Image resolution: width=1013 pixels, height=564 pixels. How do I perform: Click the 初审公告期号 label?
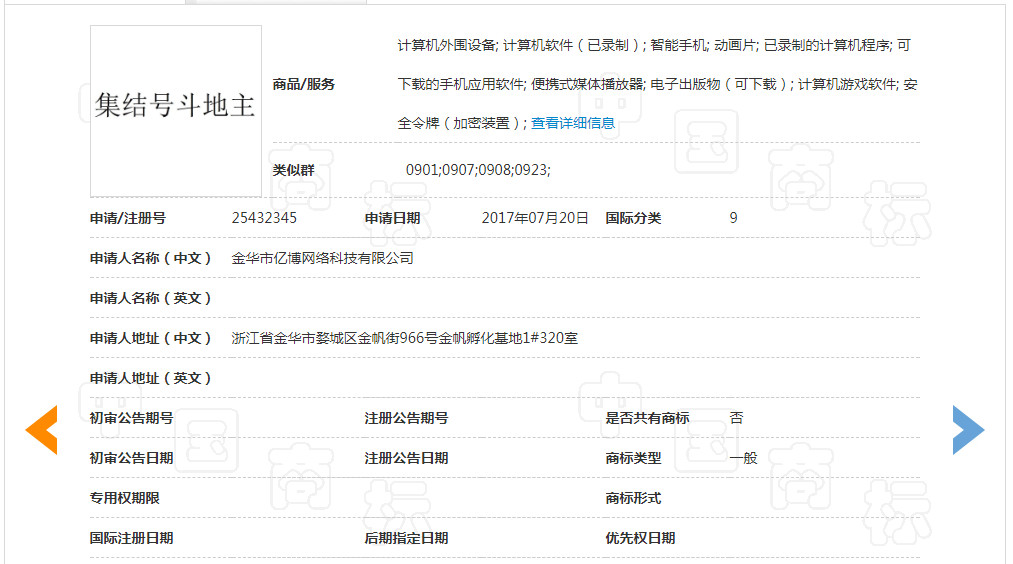coord(132,418)
